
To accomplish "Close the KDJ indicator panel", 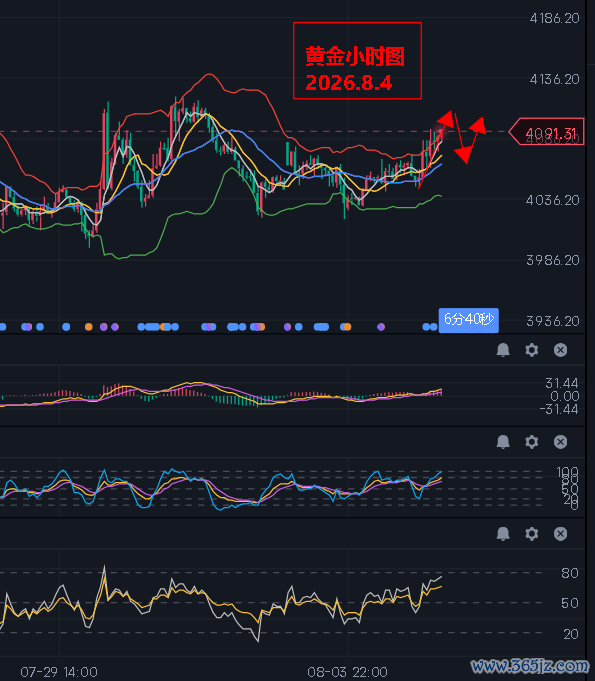I will [560, 442].
